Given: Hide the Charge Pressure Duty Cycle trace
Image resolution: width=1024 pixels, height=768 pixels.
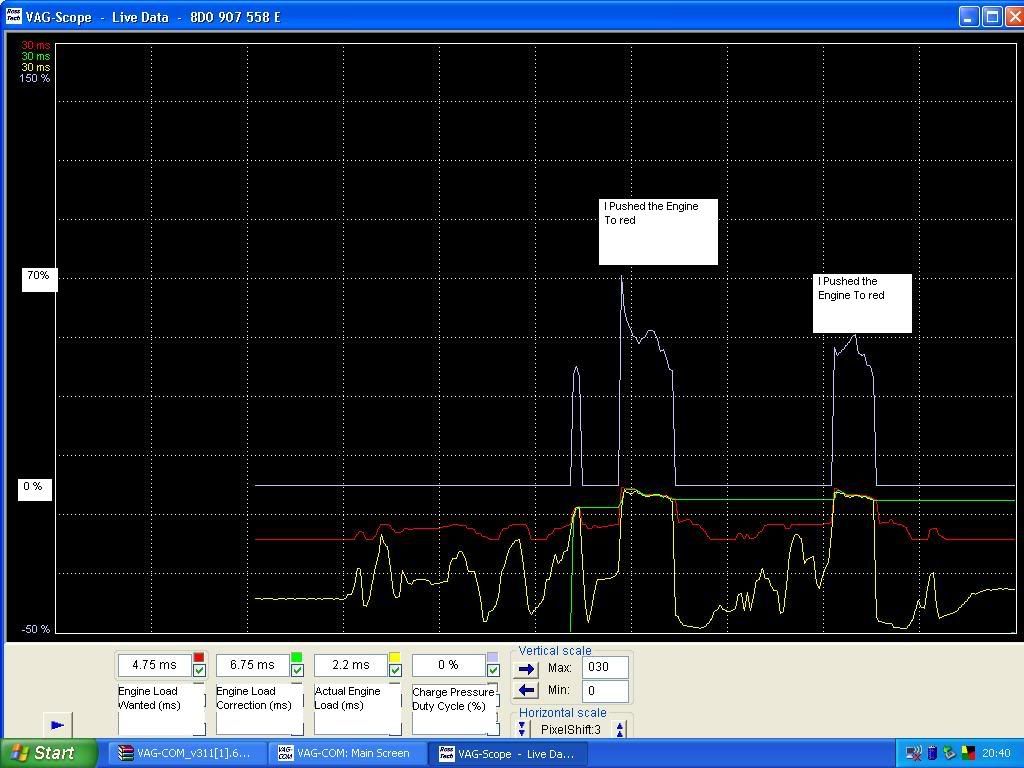Looking at the screenshot, I should tap(493, 670).
